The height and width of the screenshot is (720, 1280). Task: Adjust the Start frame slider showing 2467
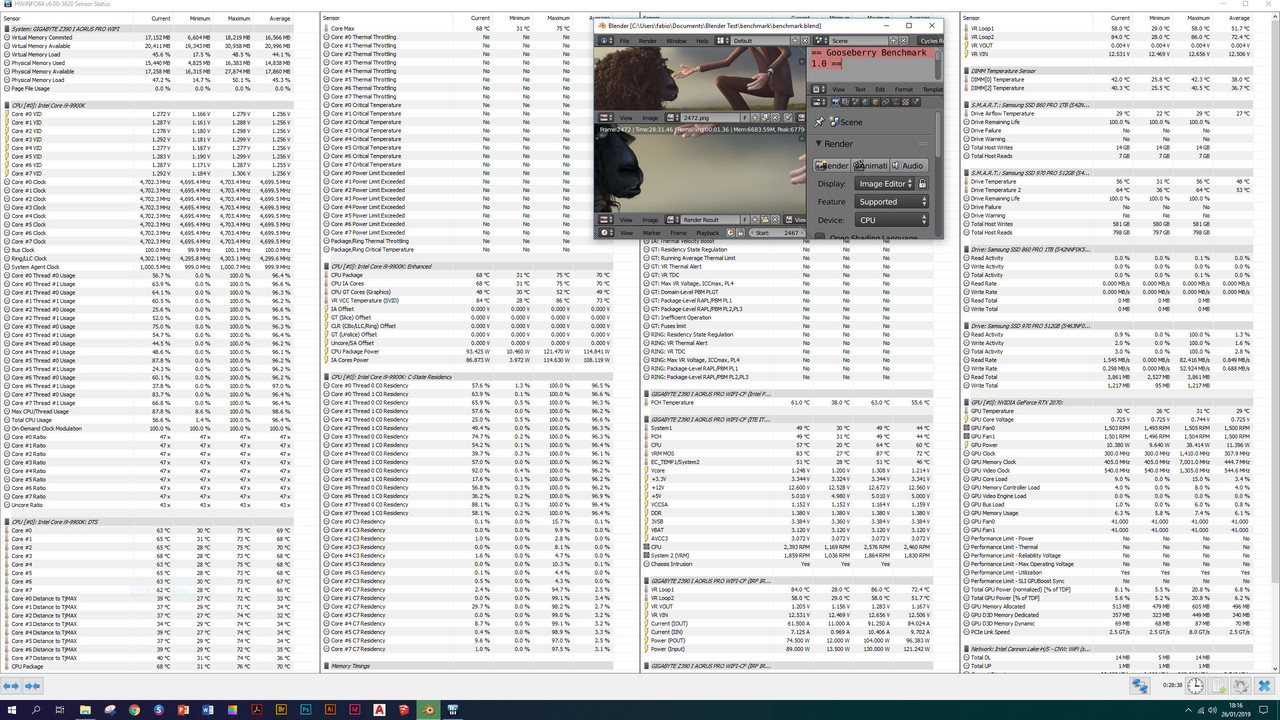(x=773, y=232)
